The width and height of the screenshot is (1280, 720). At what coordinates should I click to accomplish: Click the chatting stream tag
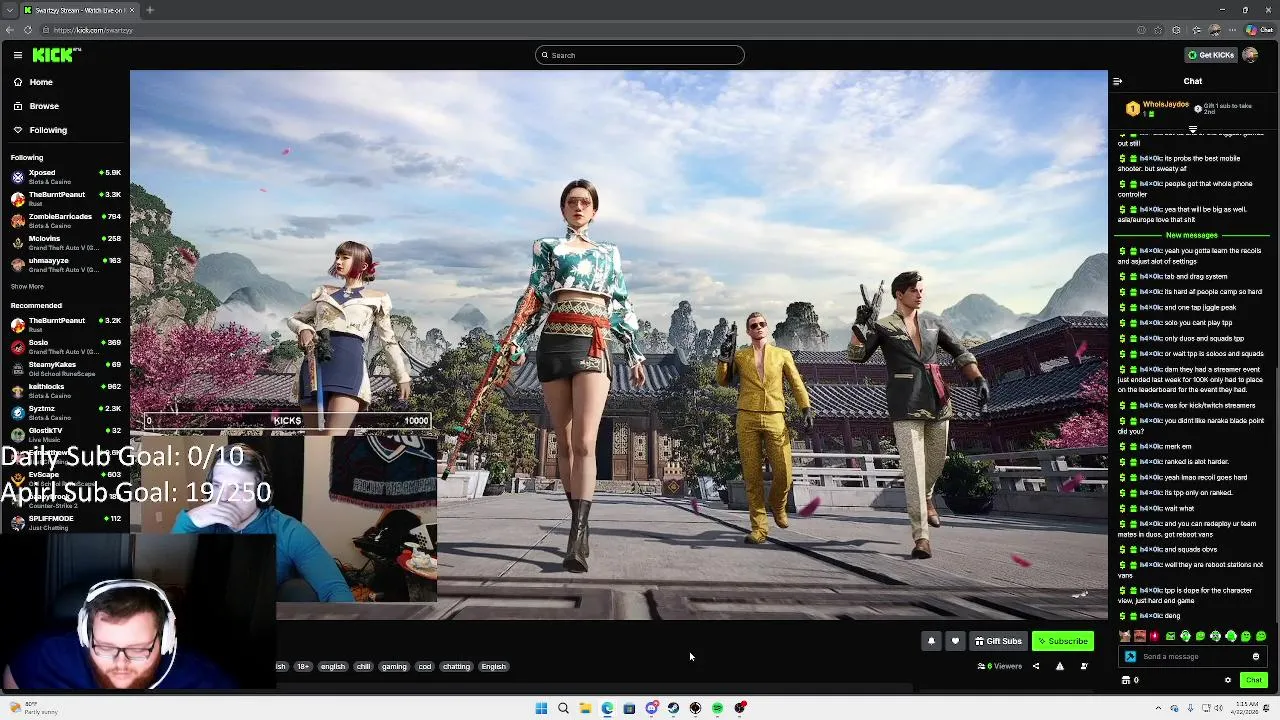(456, 666)
